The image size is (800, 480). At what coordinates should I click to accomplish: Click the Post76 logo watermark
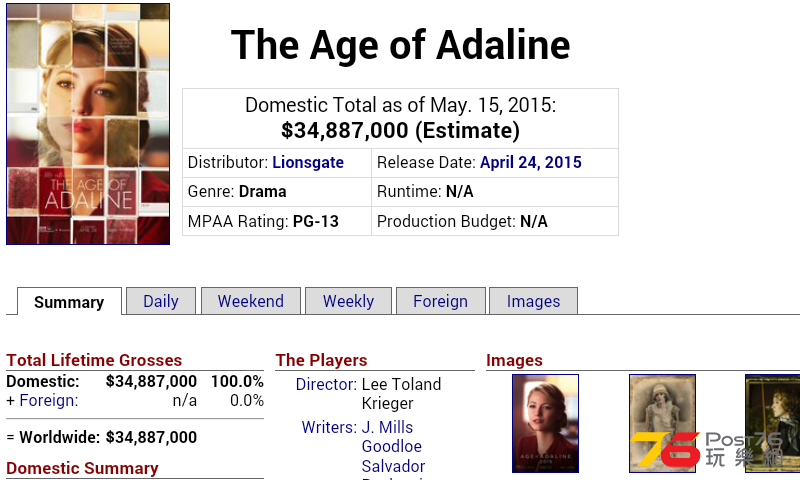[707, 450]
